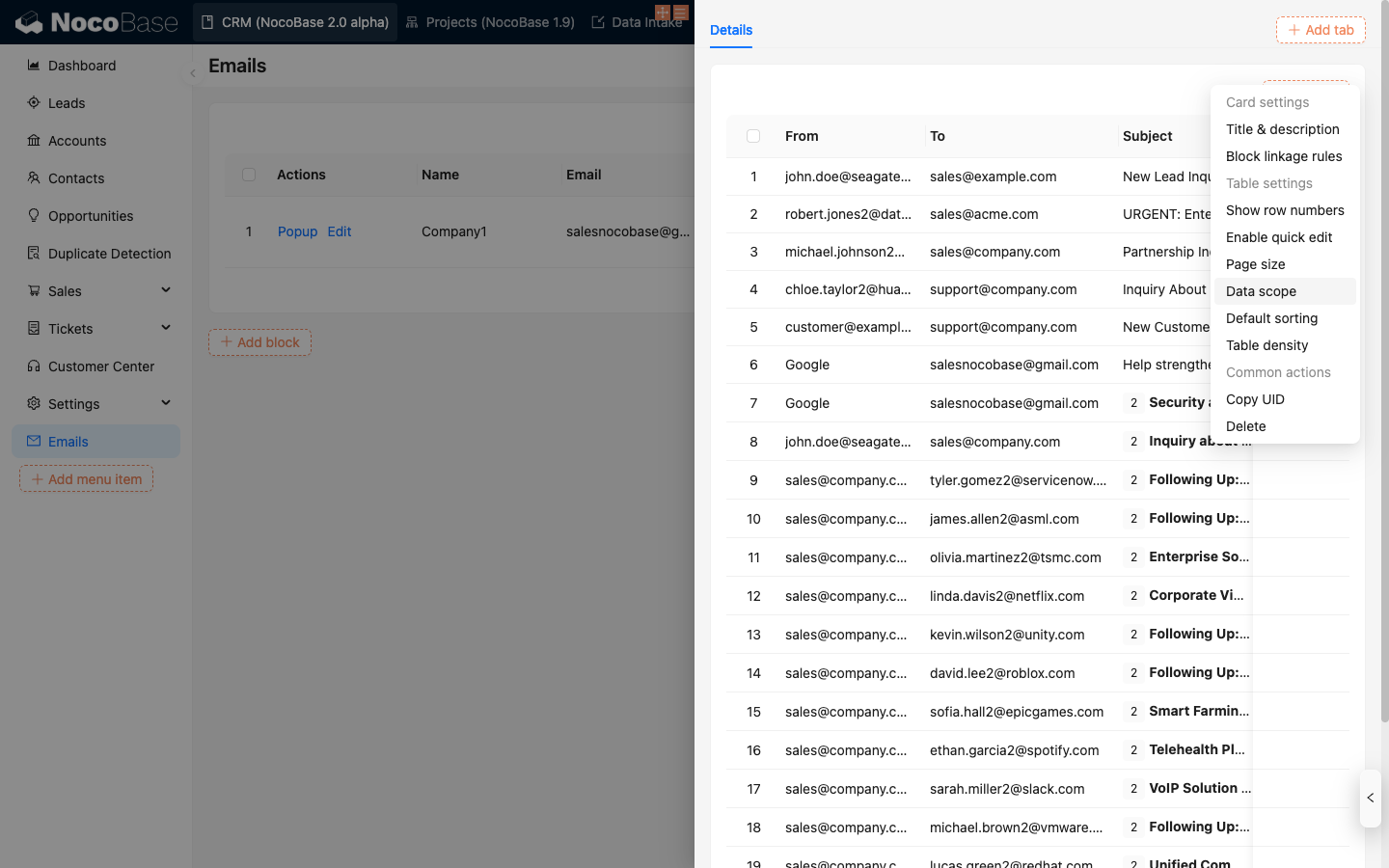The image size is (1389, 868).
Task: Toggle select-all checkbox in emails drawer table
Action: (x=753, y=136)
